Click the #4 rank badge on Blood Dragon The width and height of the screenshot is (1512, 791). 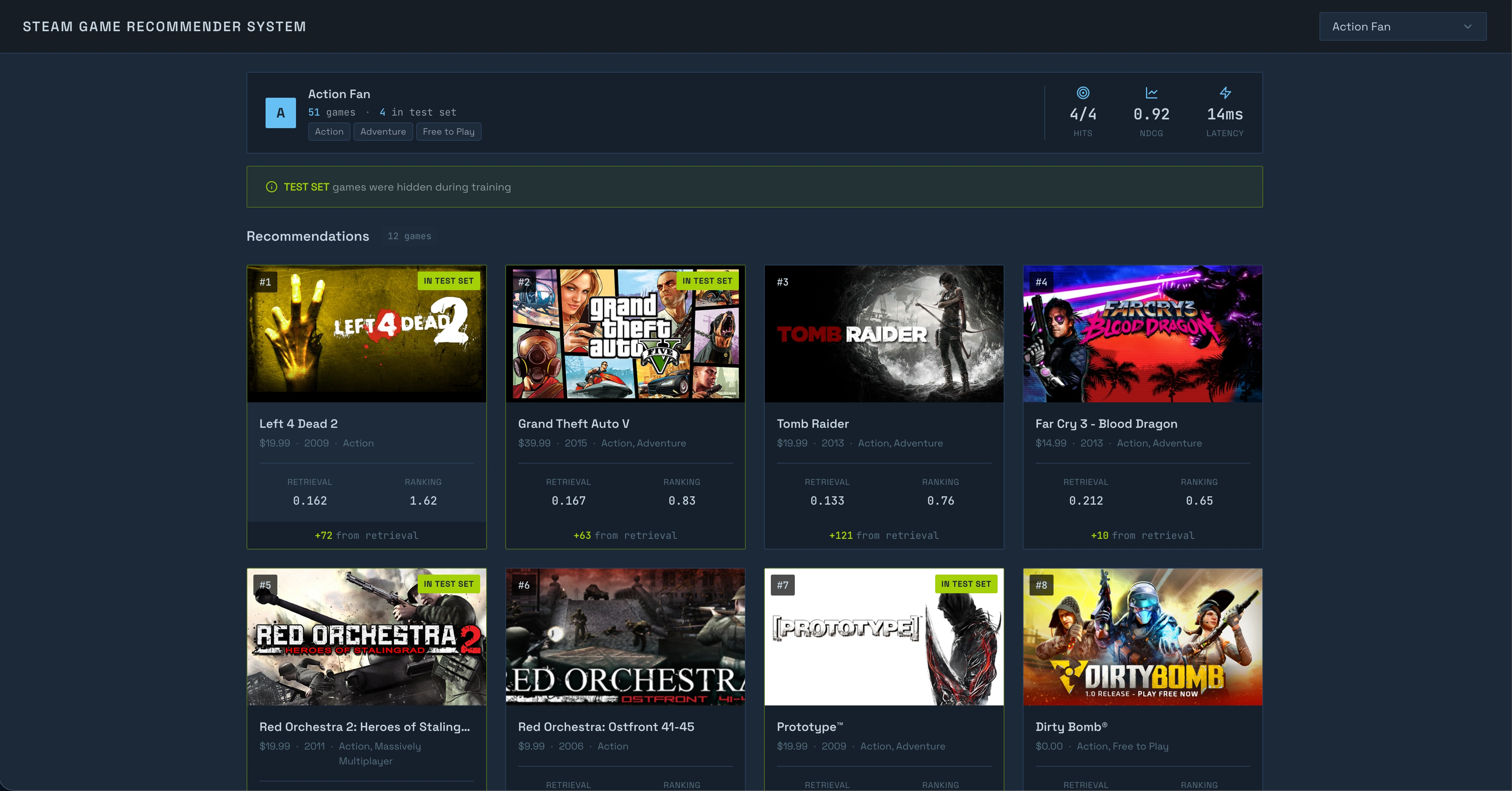1041,282
